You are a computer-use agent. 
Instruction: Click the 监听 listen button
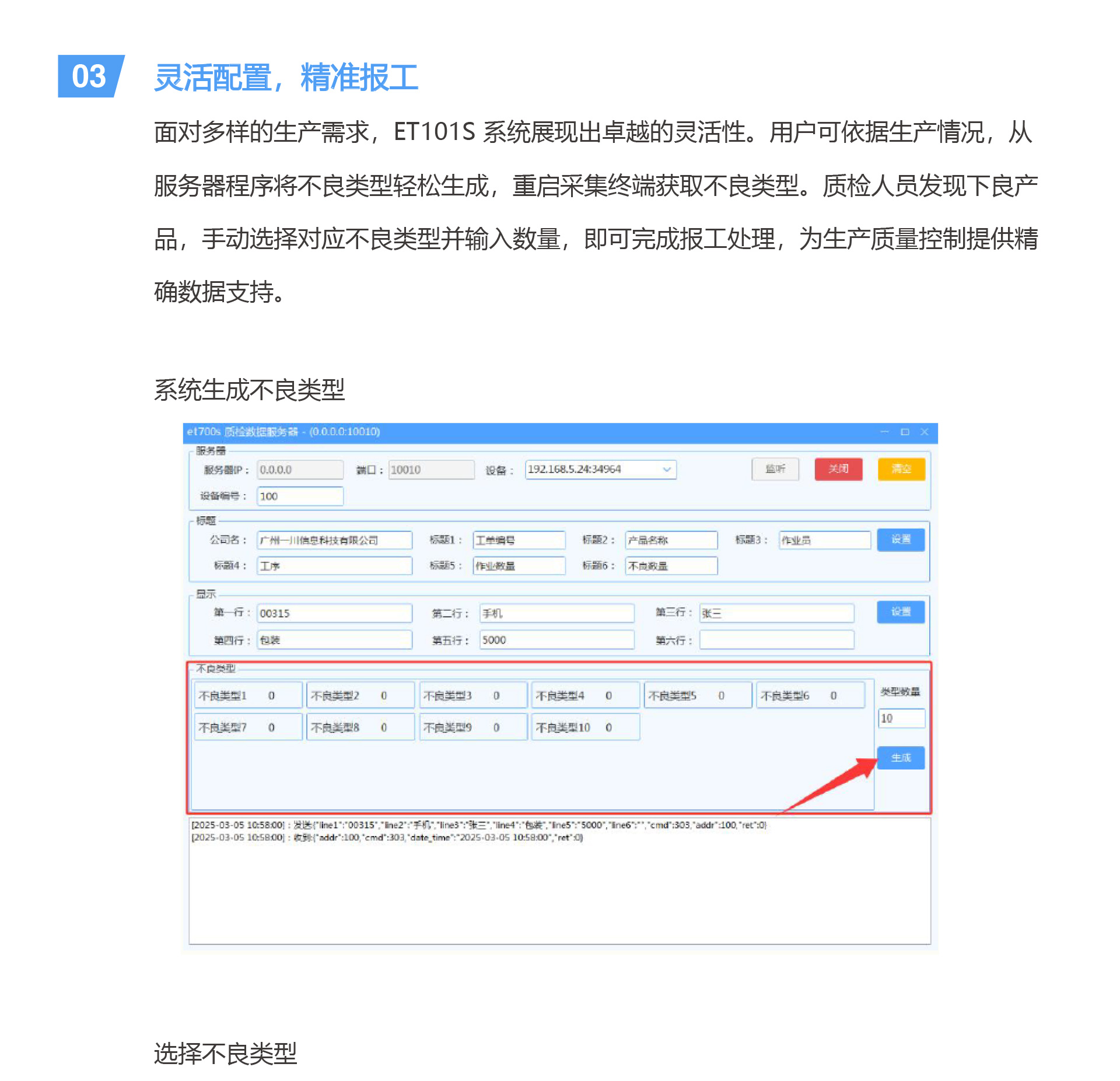click(x=775, y=469)
